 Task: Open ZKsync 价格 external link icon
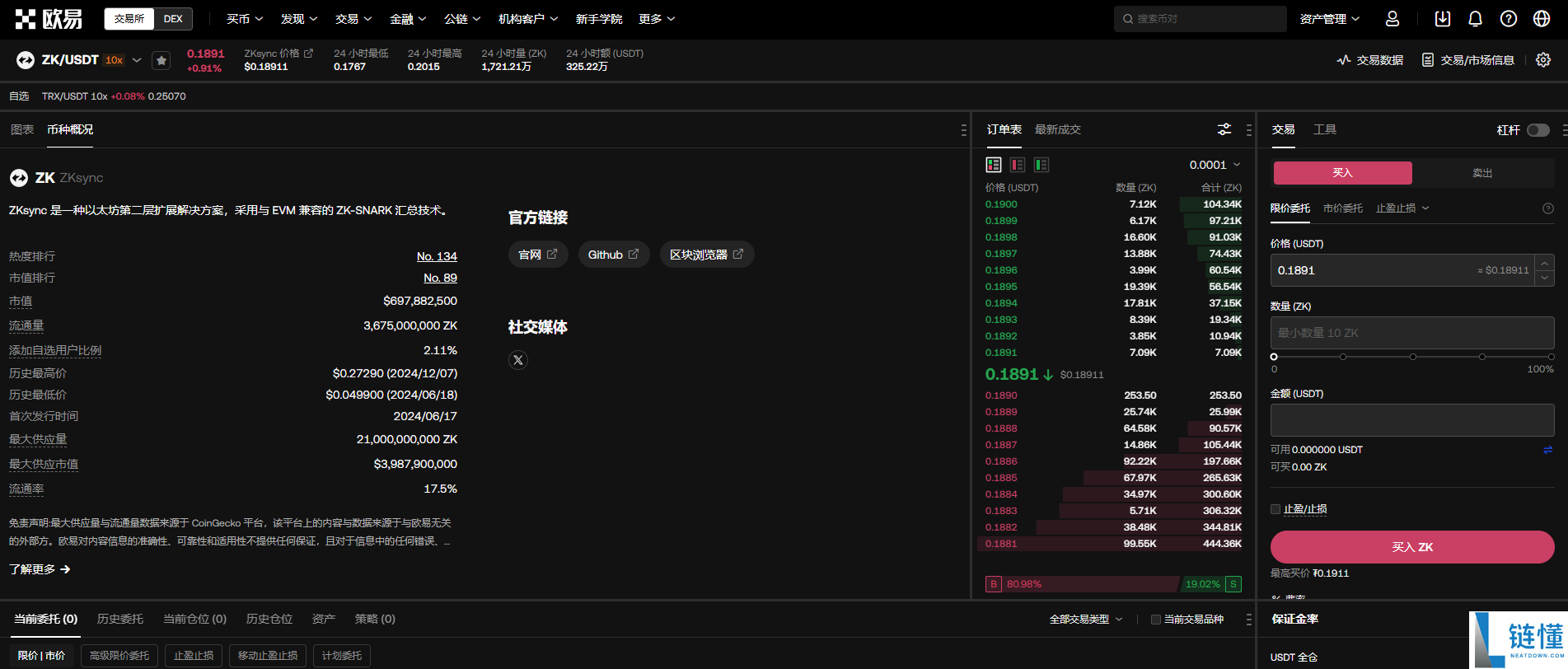(x=308, y=53)
